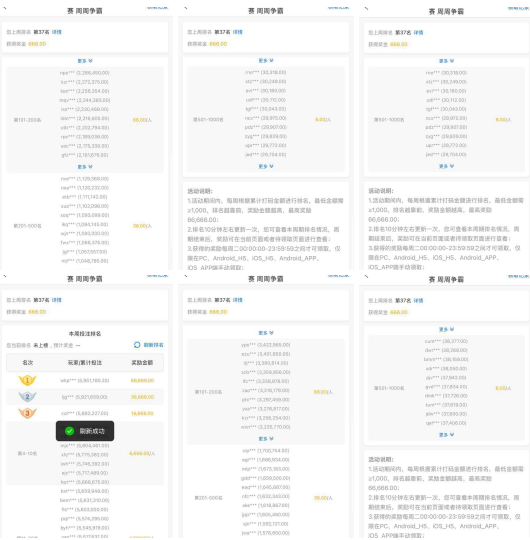Image resolution: width=530 pixels, height=540 pixels.
Task: Tap back arrow on the 本周投注排名 screen
Action: (x=5, y=276)
